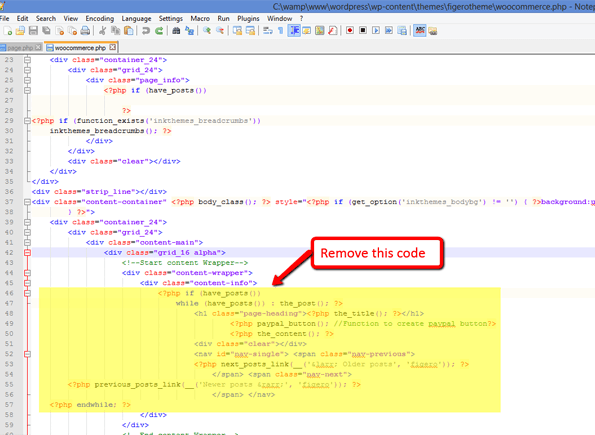Viewport: 595px width, 435px height.
Task: Collapse fold marker on line 26
Action: (27, 90)
